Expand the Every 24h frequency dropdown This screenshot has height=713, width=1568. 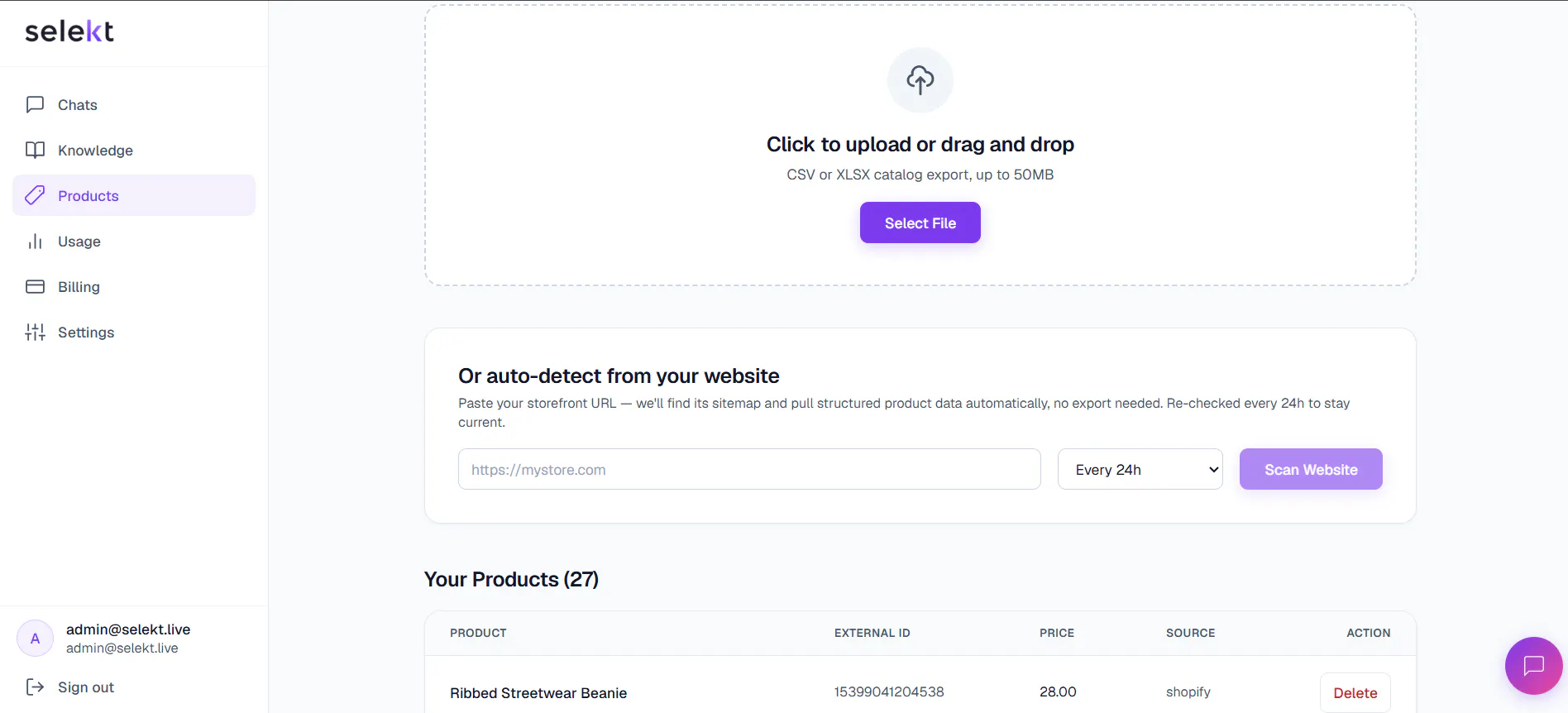pyautogui.click(x=1140, y=469)
